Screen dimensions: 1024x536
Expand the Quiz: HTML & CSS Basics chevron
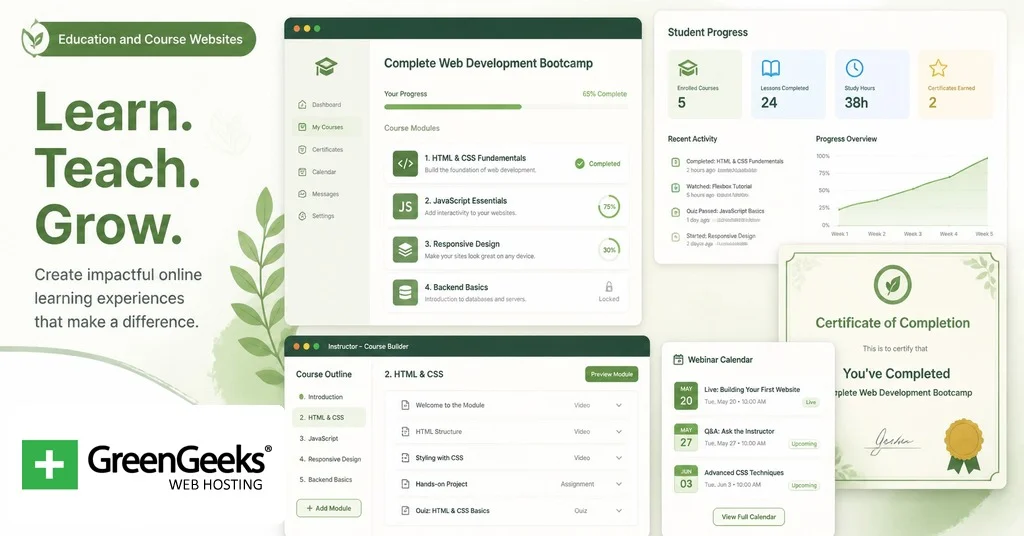[618, 511]
